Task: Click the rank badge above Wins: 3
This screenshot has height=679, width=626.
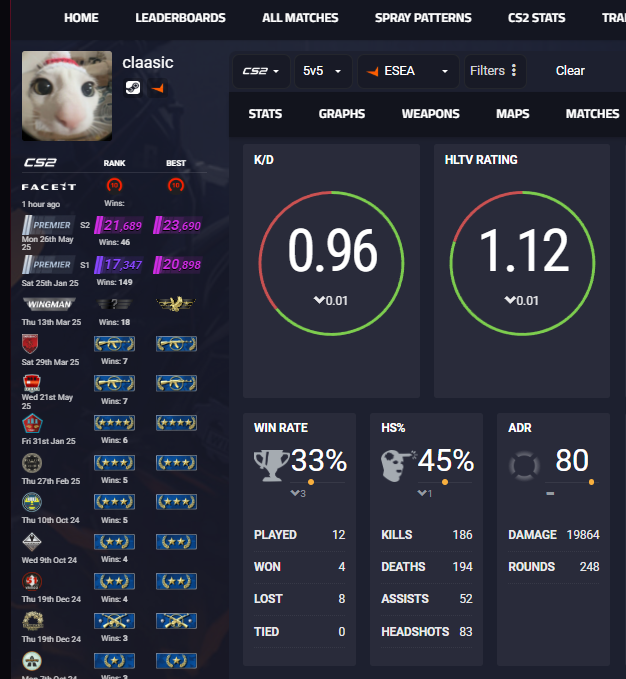Action: coord(114,621)
